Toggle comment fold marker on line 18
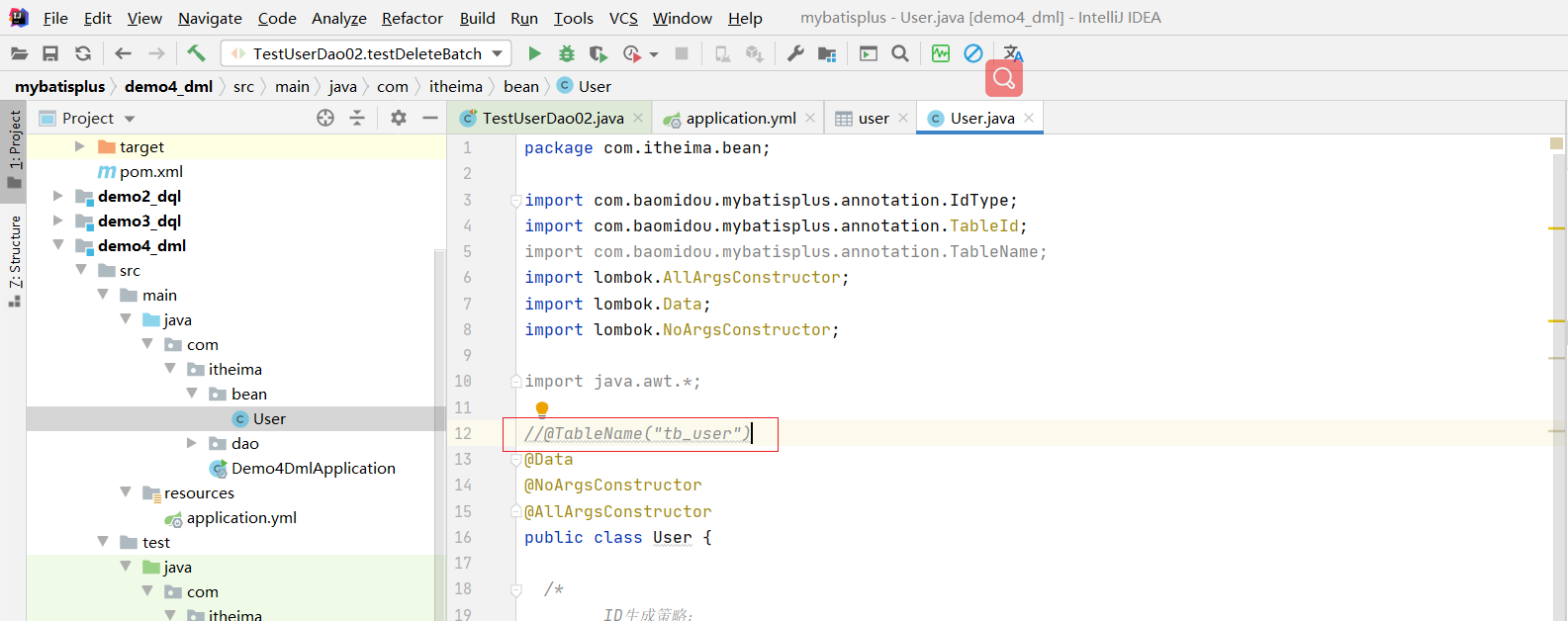The height and width of the screenshot is (621, 1568). coord(515,589)
